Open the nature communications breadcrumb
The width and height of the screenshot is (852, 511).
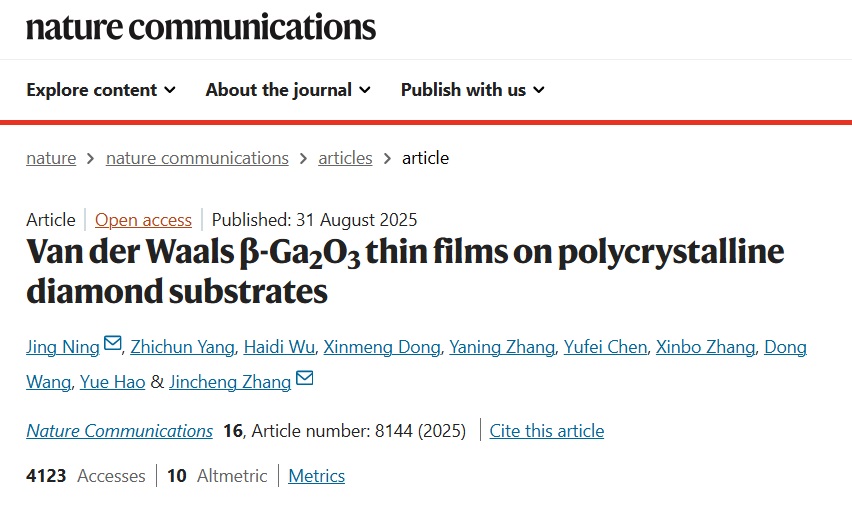tap(197, 158)
